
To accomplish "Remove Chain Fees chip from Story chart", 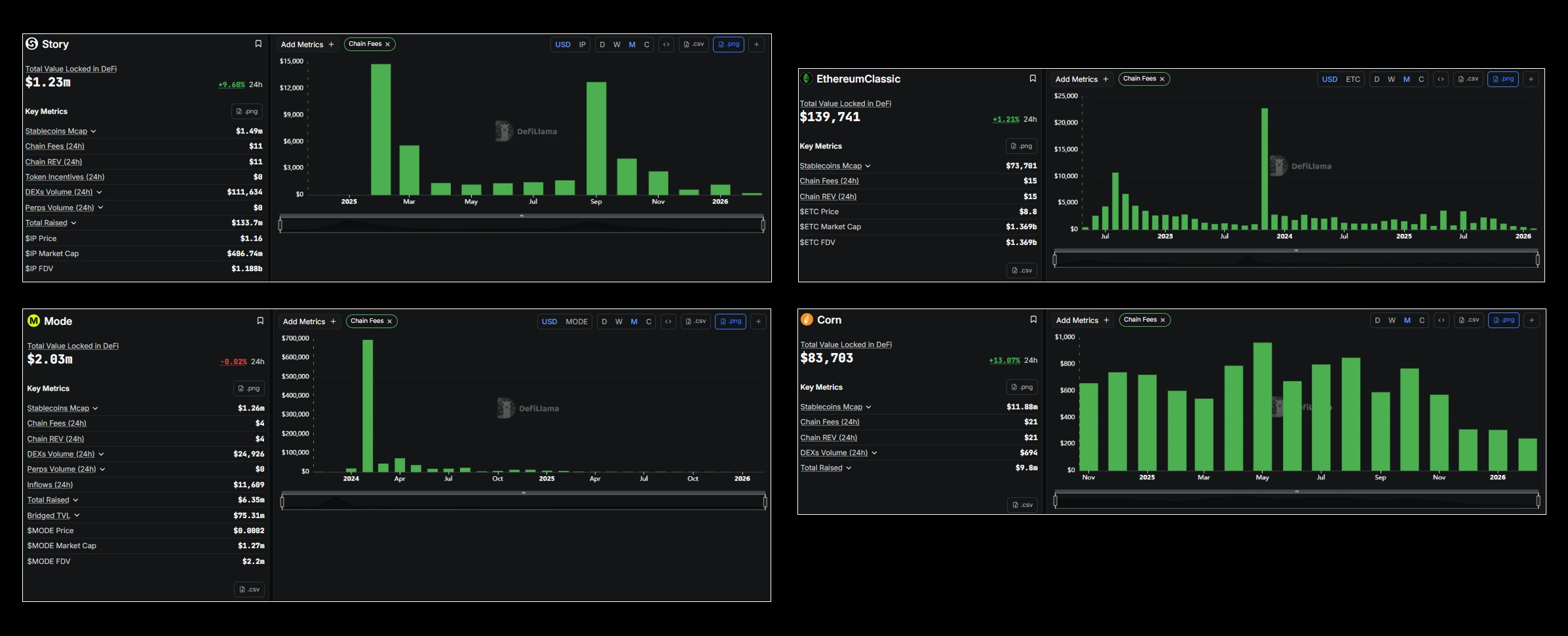I will pyautogui.click(x=388, y=45).
